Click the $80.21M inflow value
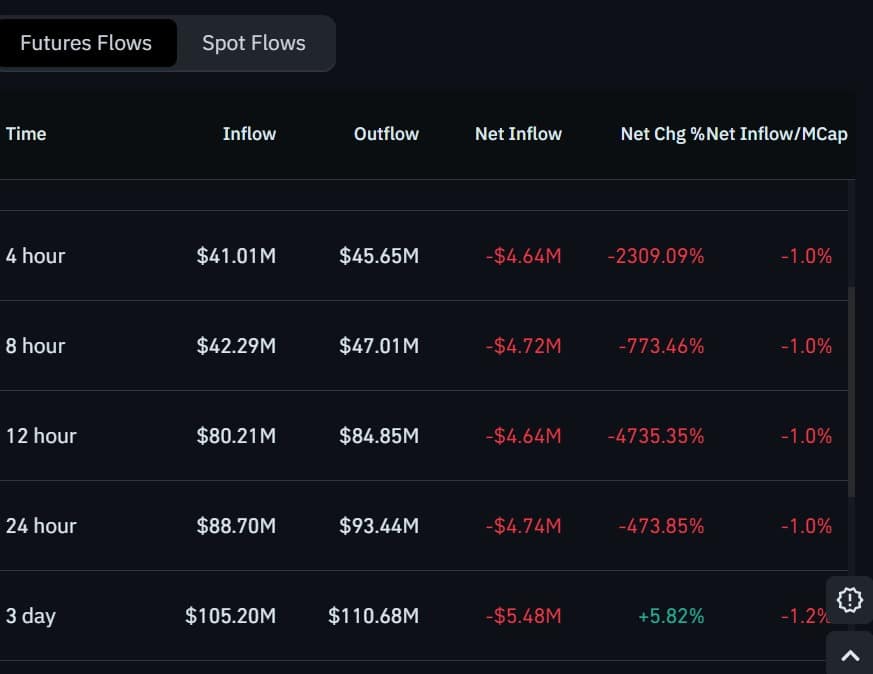The width and height of the screenshot is (873, 674). [236, 436]
